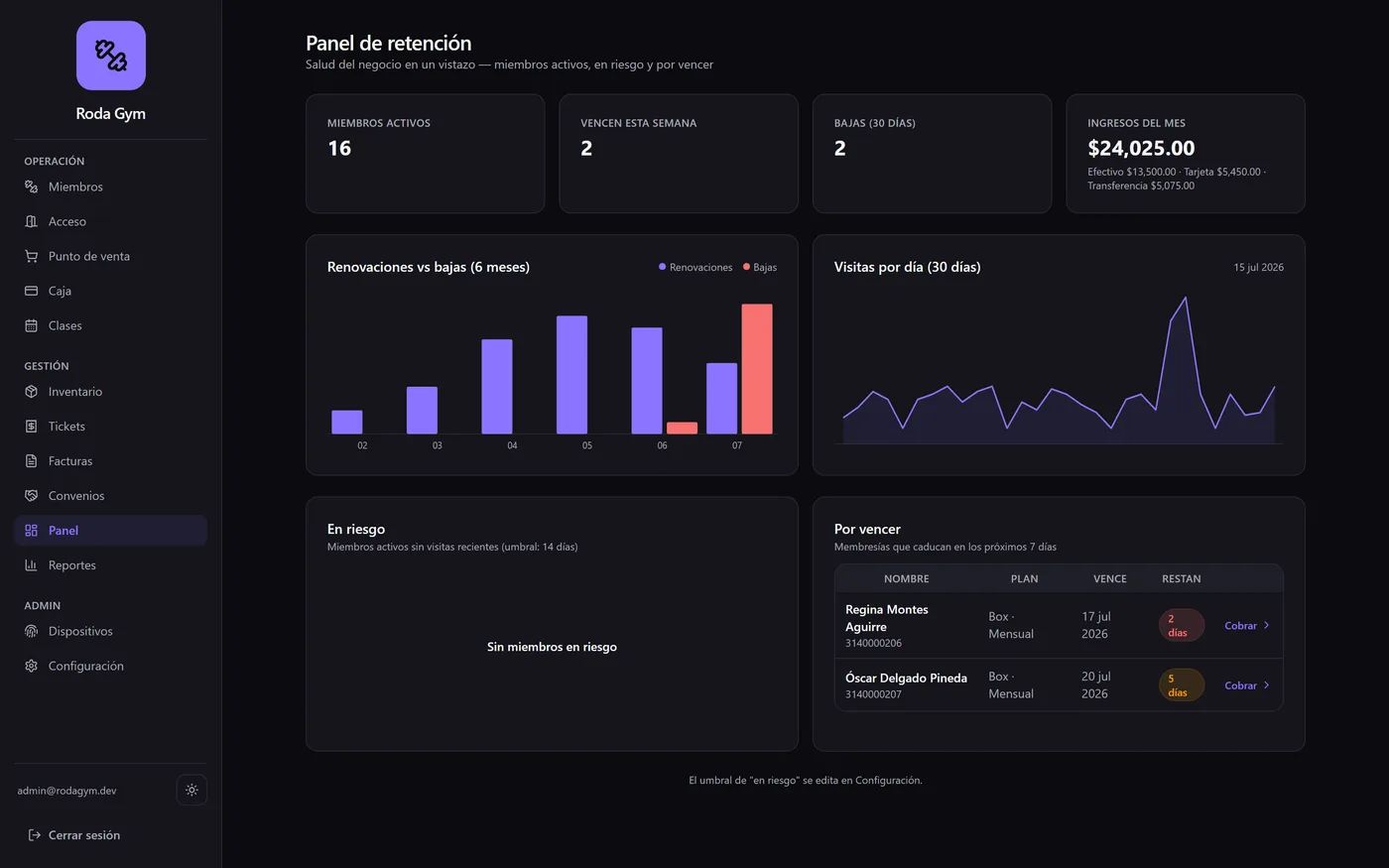Click Cobrar for Regina Montes Aguirre
This screenshot has height=868, width=1389.
click(x=1247, y=626)
